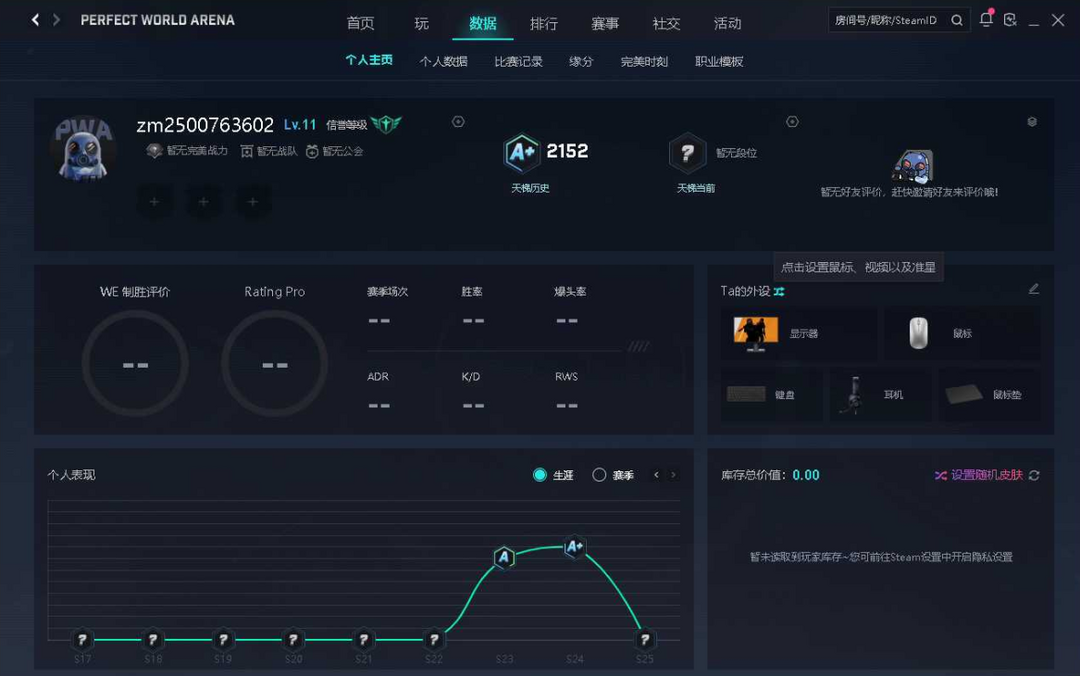Click the S23 A rank chart marker
The width and height of the screenshot is (1080, 676).
pyautogui.click(x=504, y=557)
